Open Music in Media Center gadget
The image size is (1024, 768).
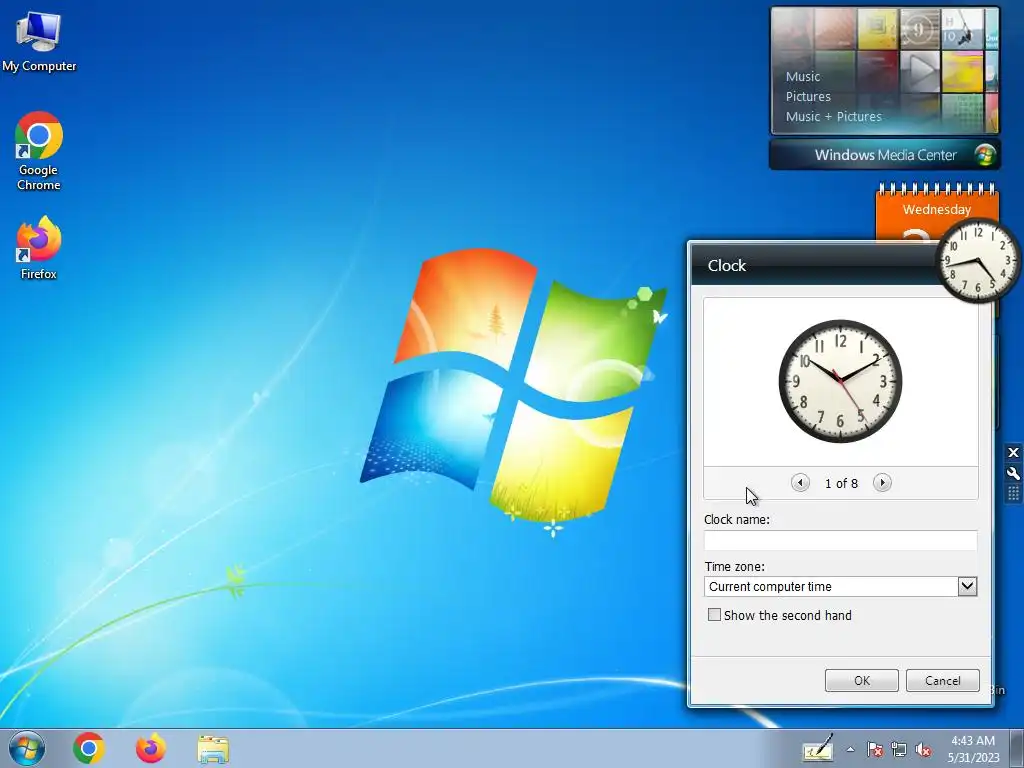(x=803, y=76)
